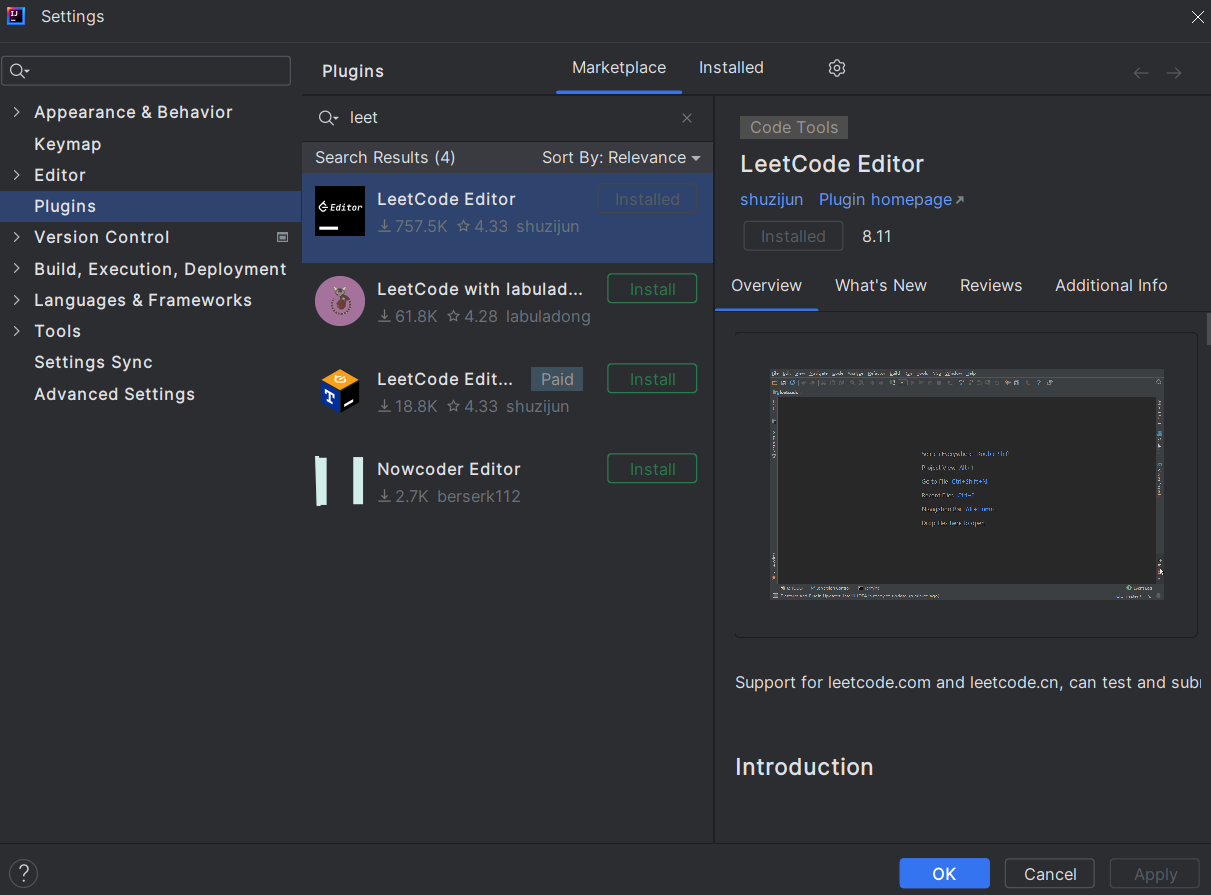Click the LeetCode with labulad... result title

coord(480,289)
